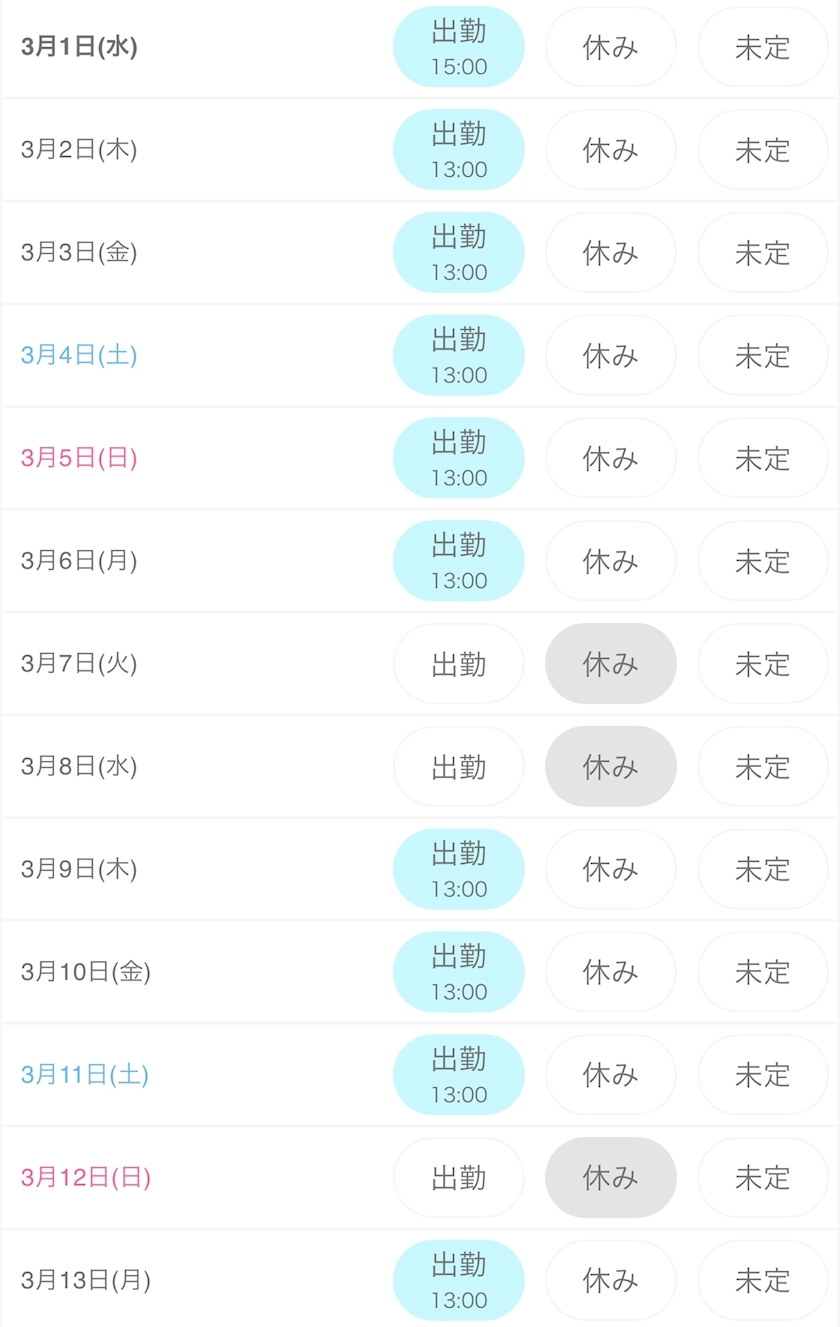Mark 3月5日(日) as 未定
Screen dimensions: 840x1327
pos(763,458)
